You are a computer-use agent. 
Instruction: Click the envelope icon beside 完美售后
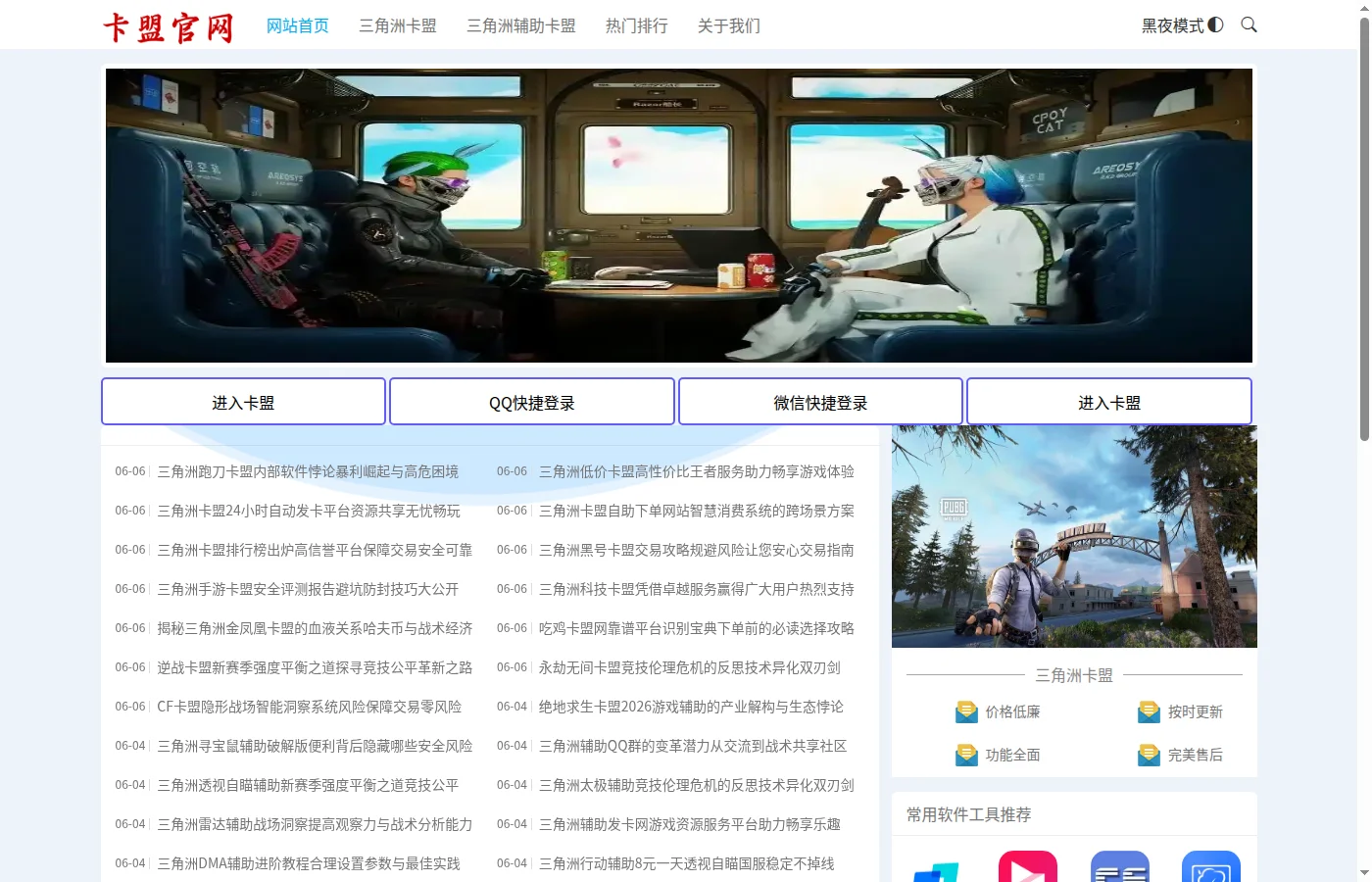[1149, 755]
